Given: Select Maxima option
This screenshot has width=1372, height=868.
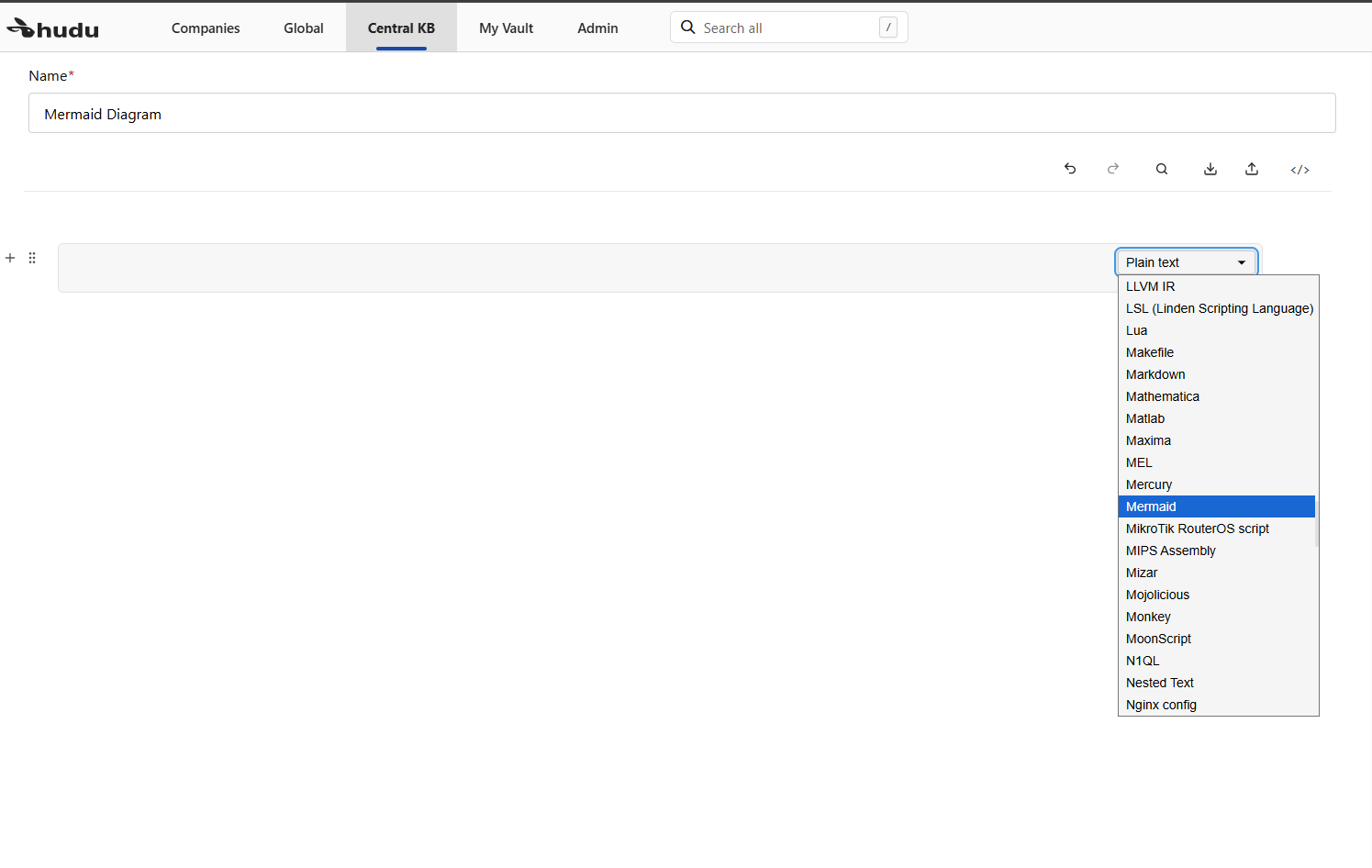Looking at the screenshot, I should pos(1217,440).
